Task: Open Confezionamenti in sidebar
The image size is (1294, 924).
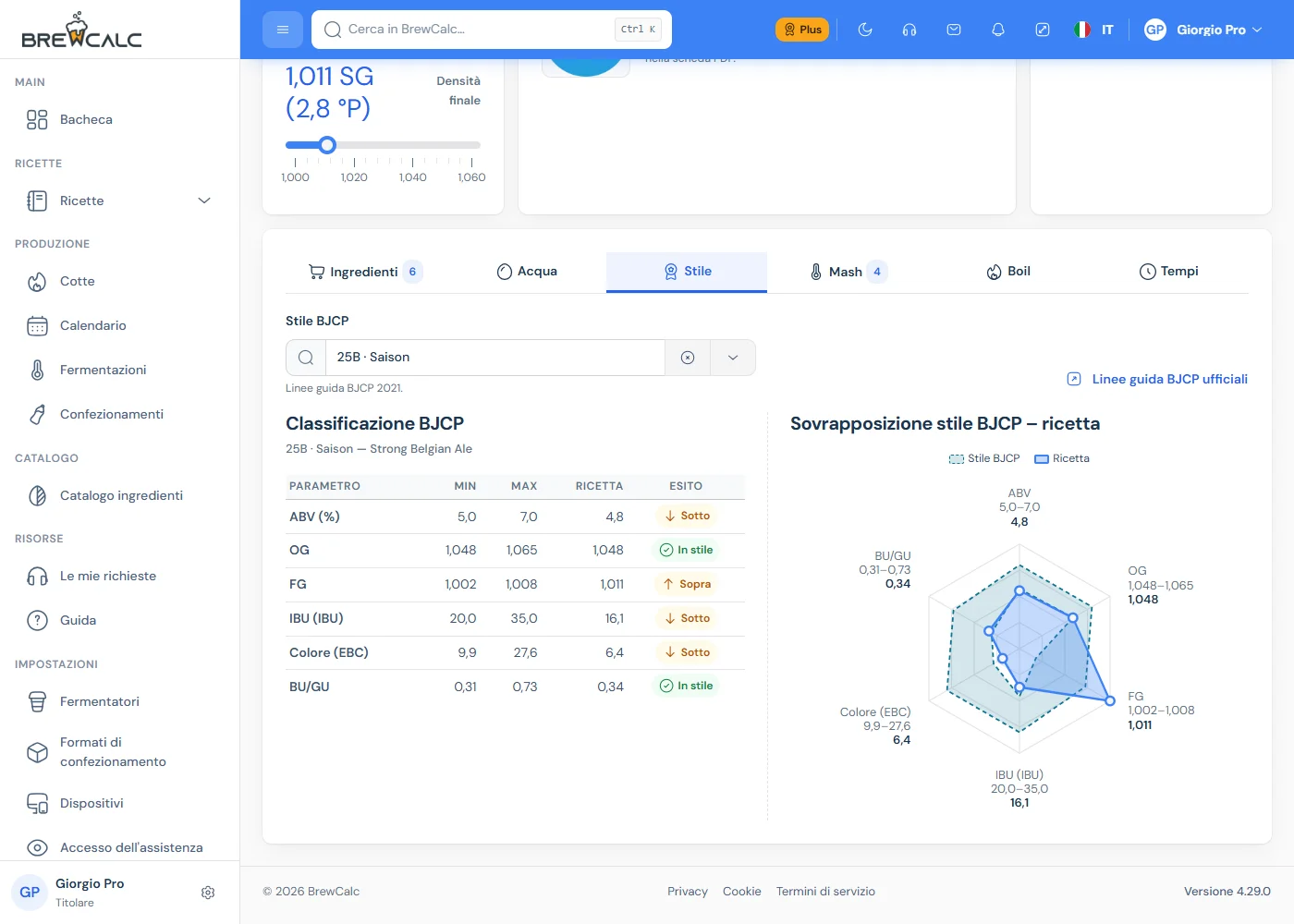Action: point(120,414)
